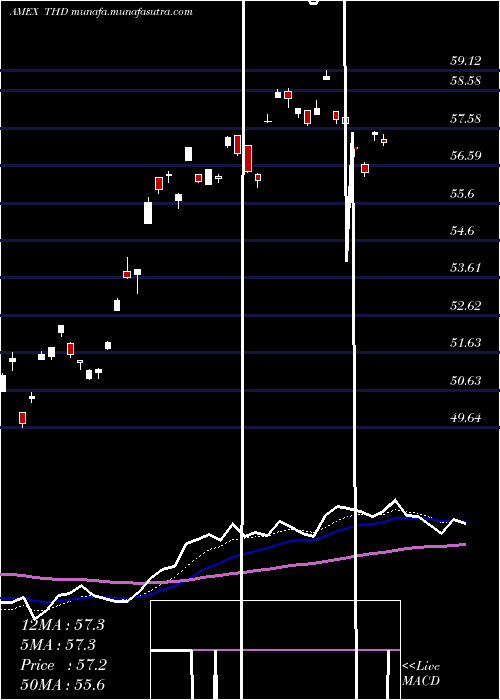Click the 55.6 price axis label

[x=462, y=194]
